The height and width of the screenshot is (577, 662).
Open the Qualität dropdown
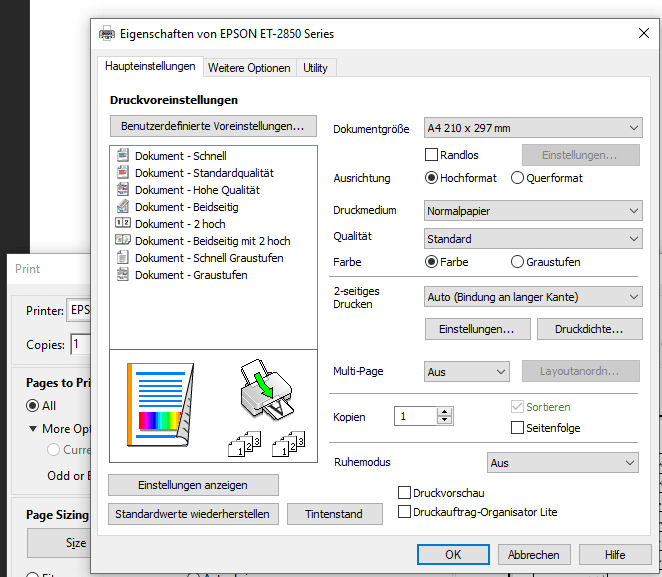coord(533,238)
